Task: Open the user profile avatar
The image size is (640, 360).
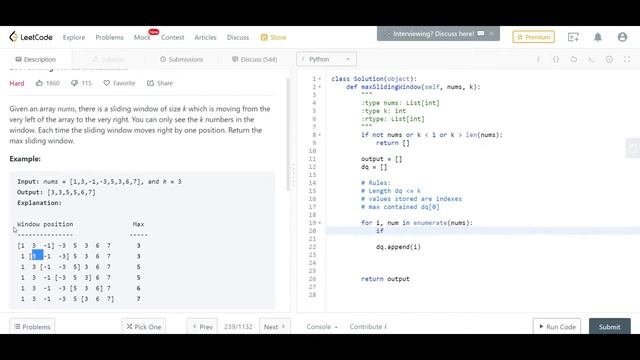Action: 622,37
